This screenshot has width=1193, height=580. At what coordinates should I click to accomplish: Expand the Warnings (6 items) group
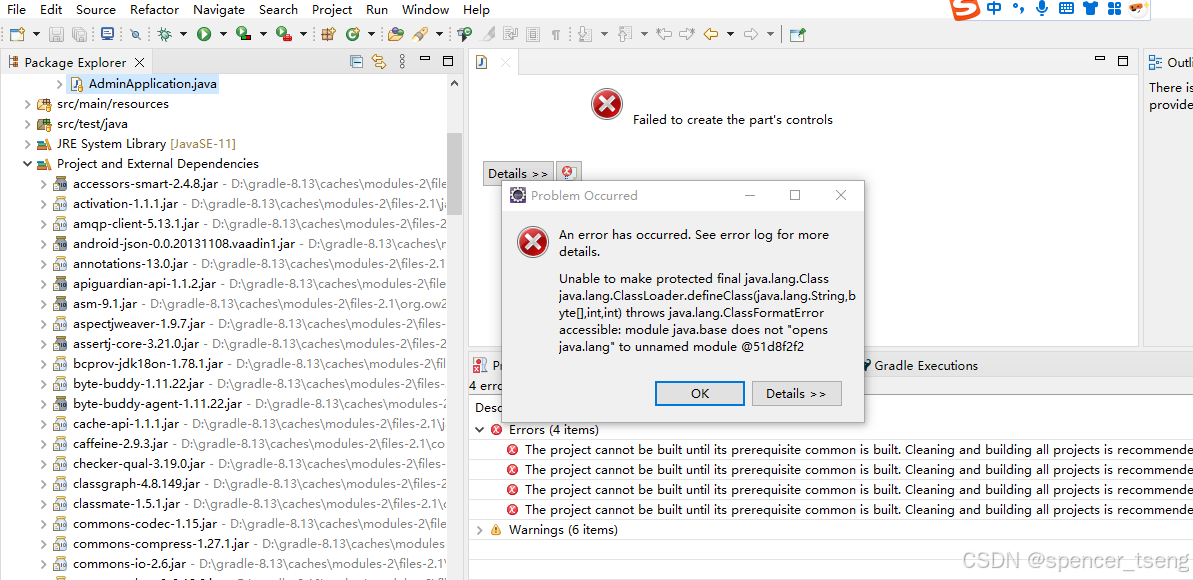point(481,529)
